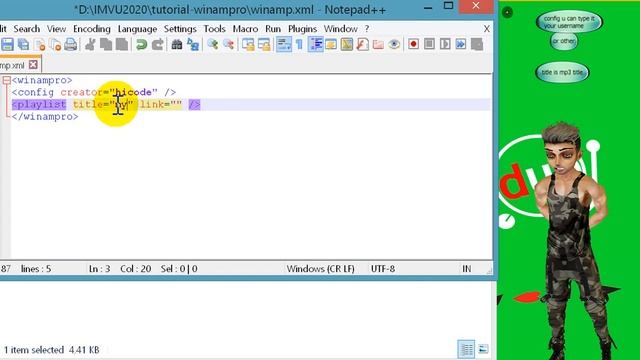Open the View menu
Viewport: 640px width, 360px height.
tap(56, 29)
